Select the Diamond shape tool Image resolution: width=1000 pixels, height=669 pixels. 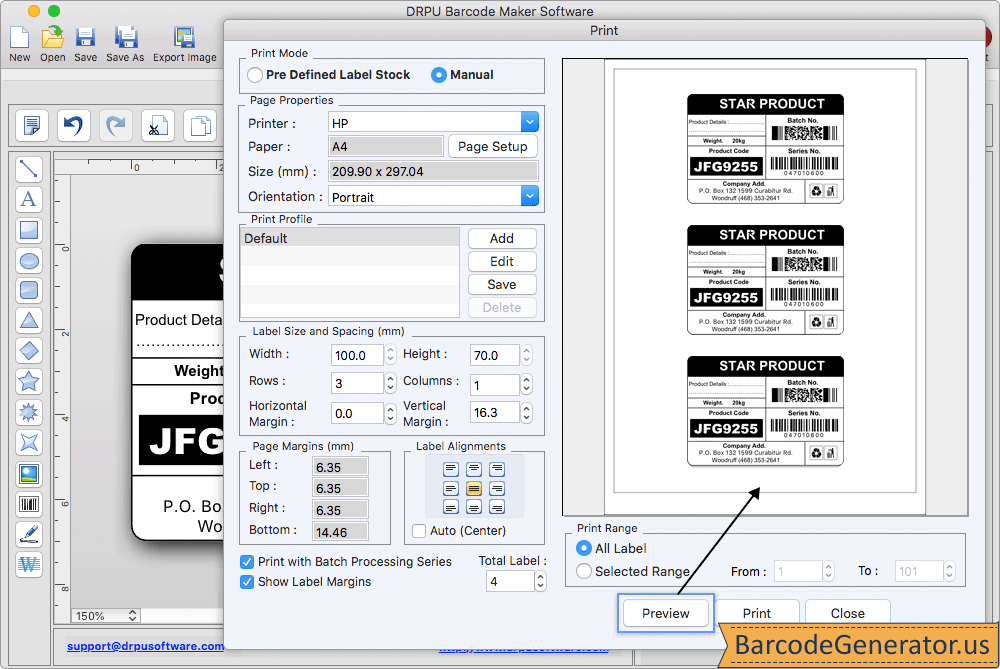click(29, 351)
